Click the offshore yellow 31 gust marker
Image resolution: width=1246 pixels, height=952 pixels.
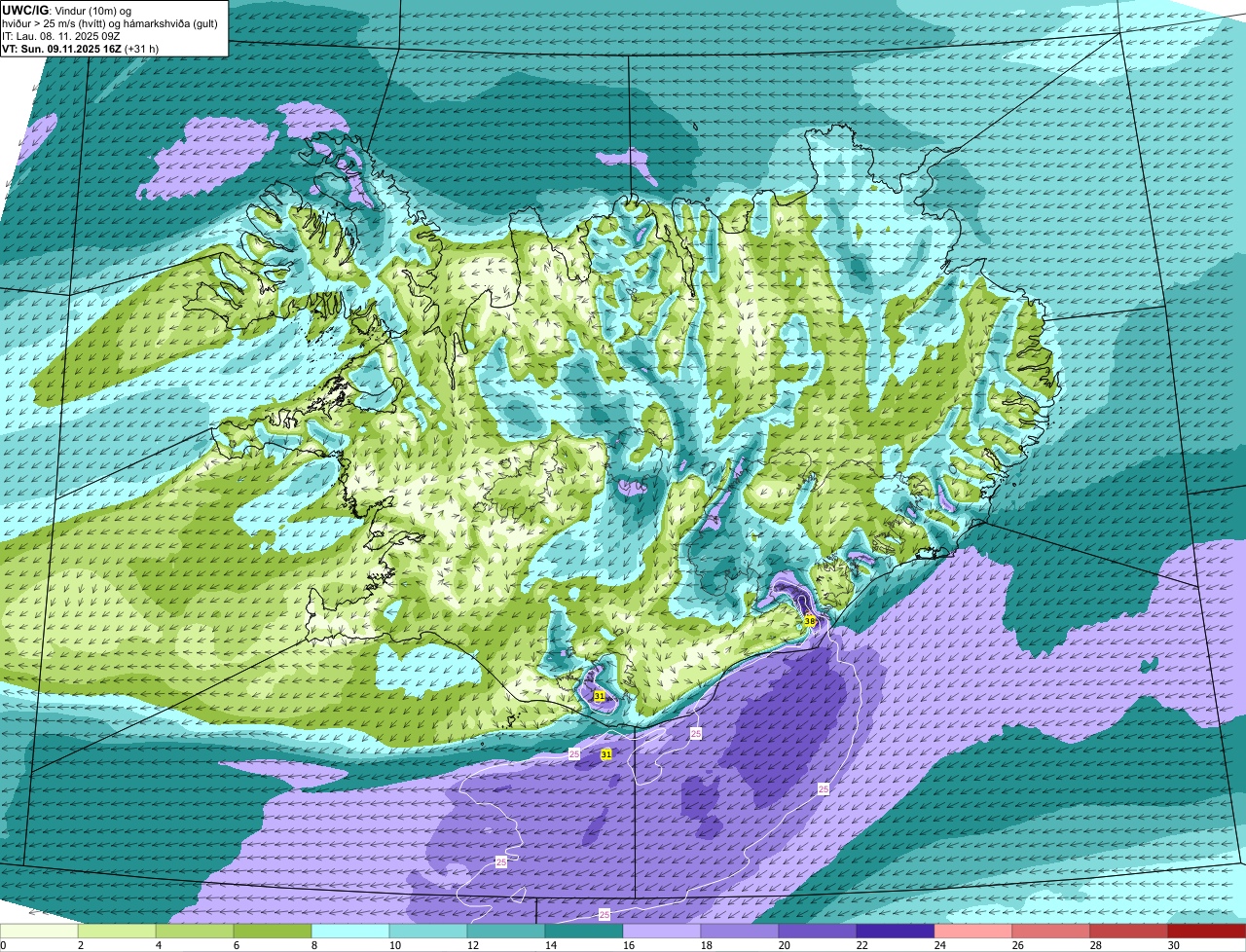coord(606,754)
